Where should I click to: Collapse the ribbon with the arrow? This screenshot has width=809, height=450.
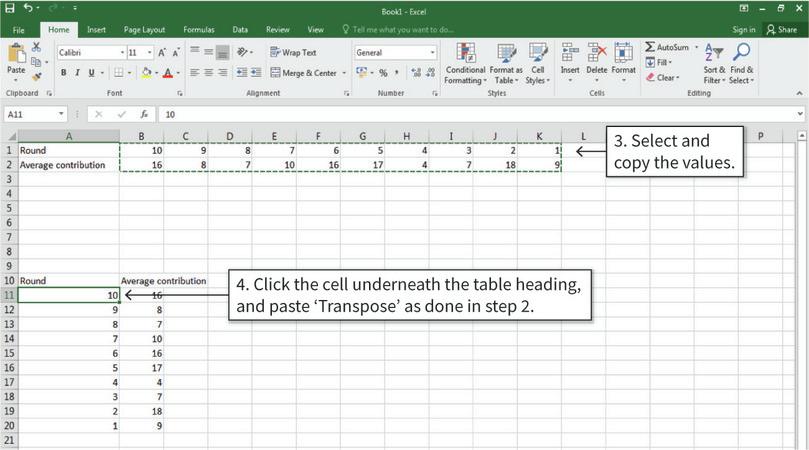pyautogui.click(x=800, y=93)
